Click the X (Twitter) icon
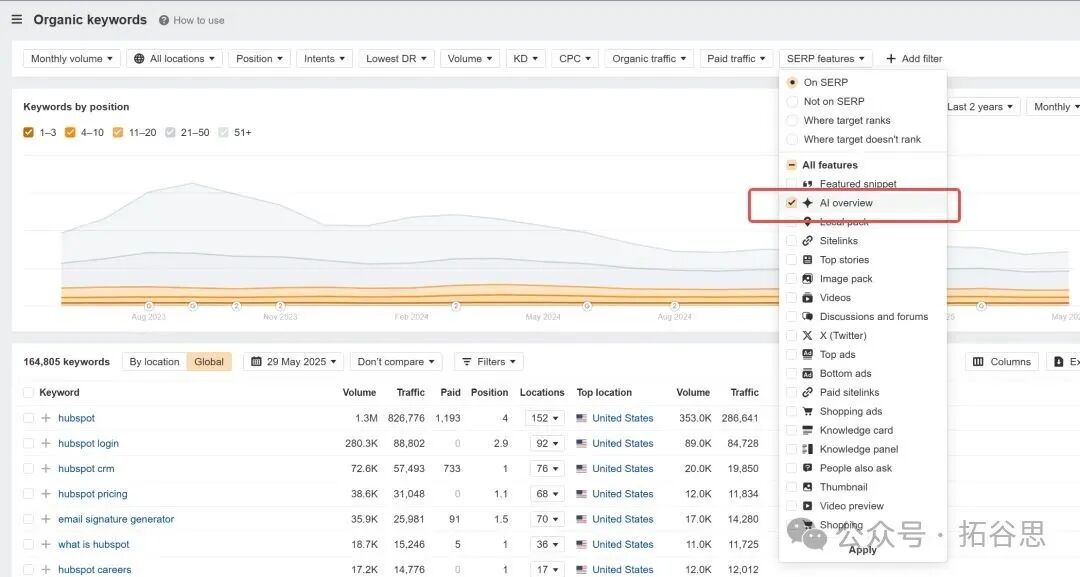The image size is (1080, 577). click(807, 335)
